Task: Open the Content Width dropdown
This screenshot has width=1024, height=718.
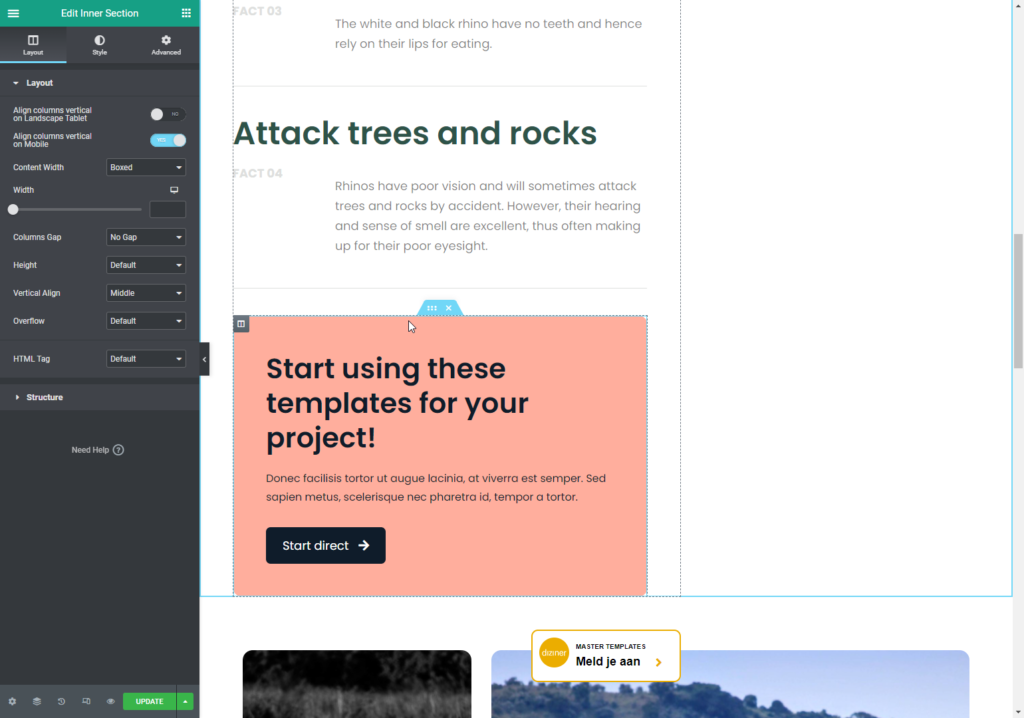Action: pyautogui.click(x=146, y=168)
